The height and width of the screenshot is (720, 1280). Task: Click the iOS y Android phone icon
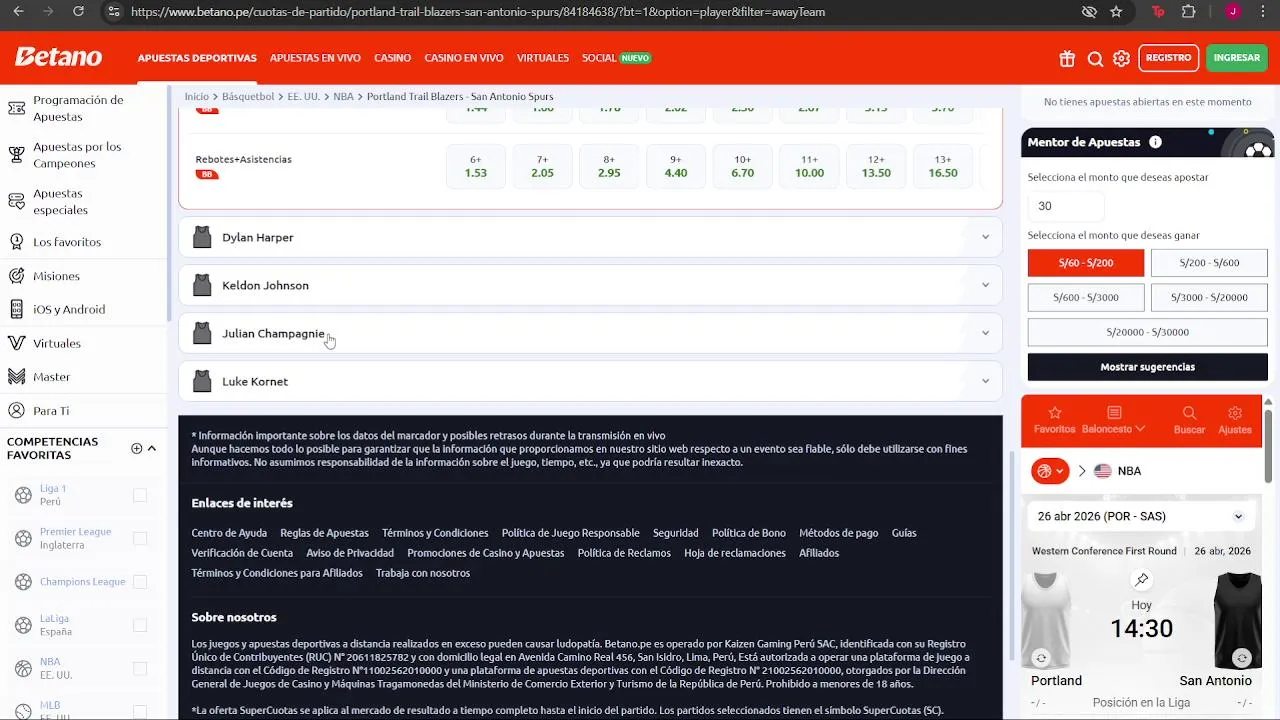click(16, 309)
